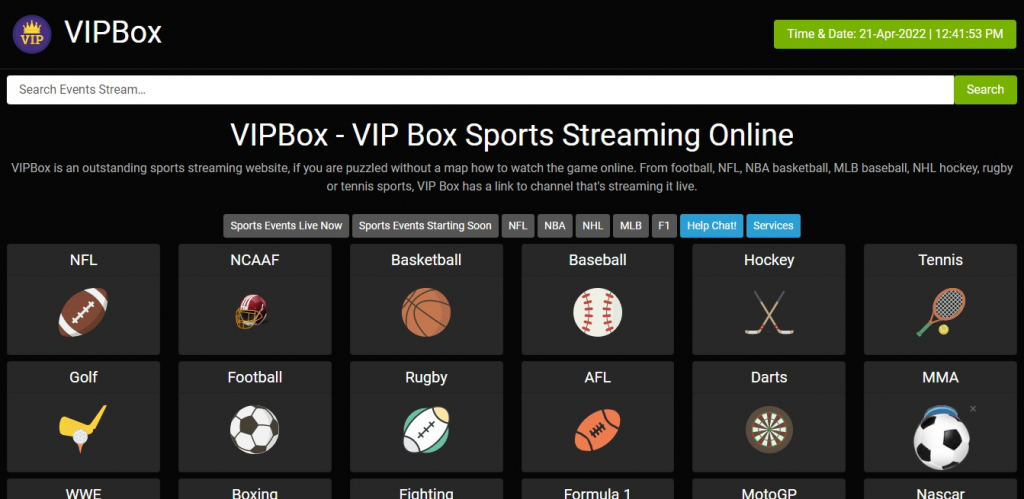Click the NCAAF card heading text
This screenshot has width=1024, height=499.
(x=255, y=260)
